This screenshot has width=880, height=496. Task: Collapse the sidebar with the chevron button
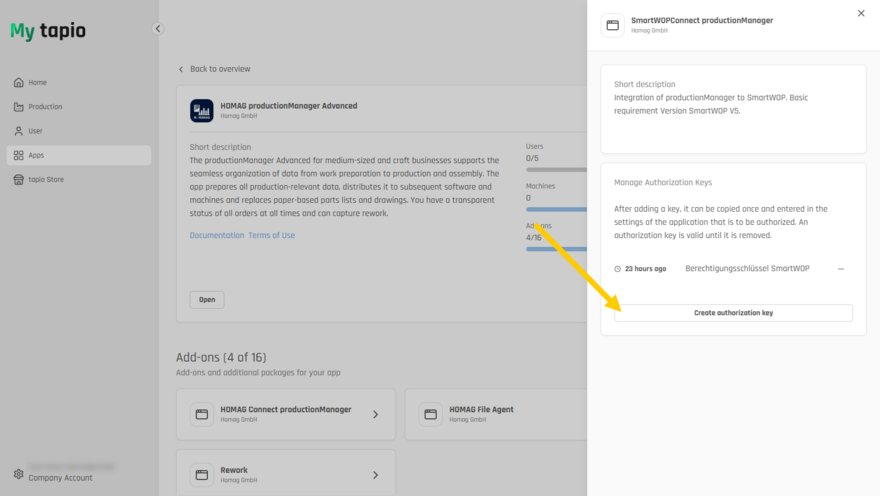[x=158, y=29]
